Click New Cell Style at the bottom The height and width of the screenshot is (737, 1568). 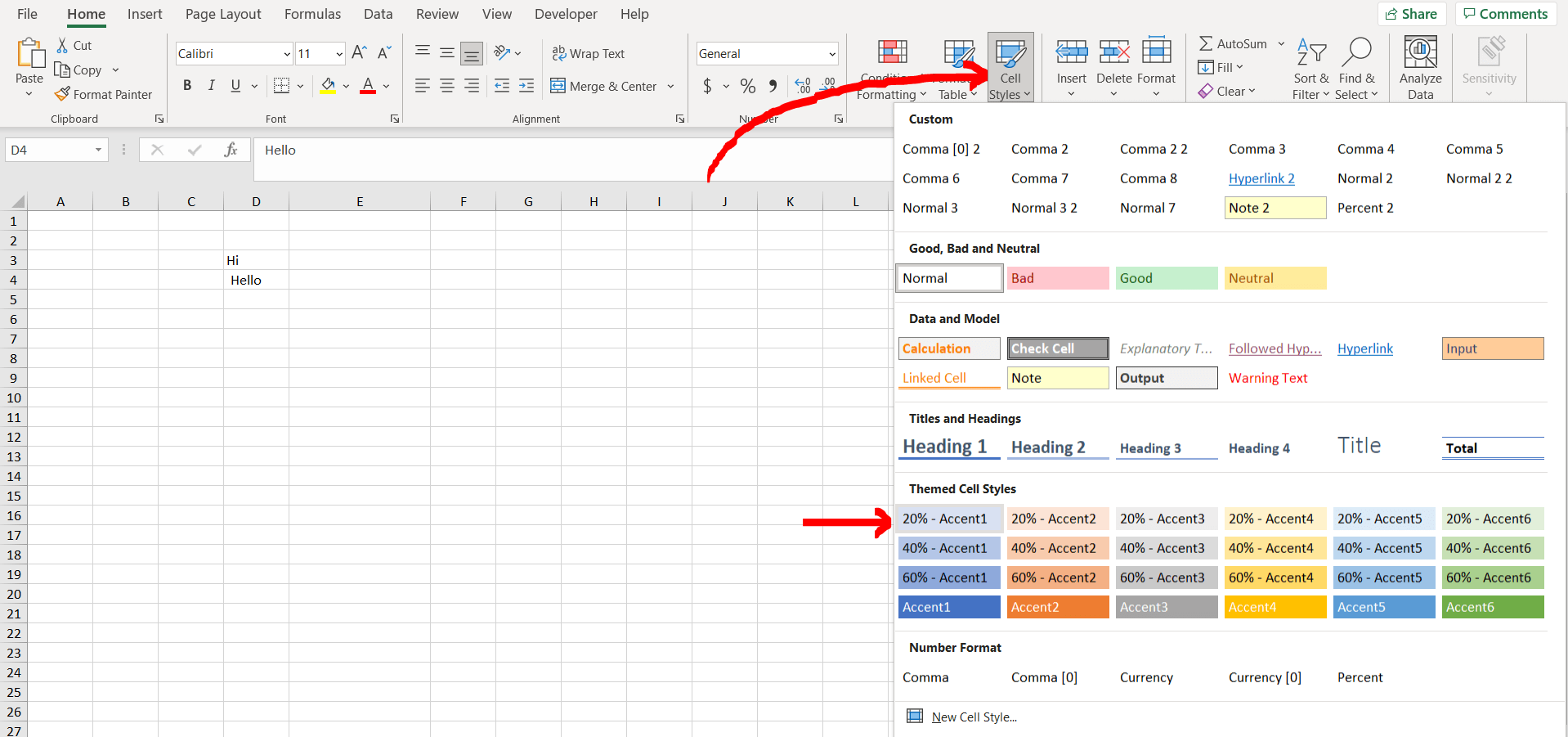coord(974,717)
